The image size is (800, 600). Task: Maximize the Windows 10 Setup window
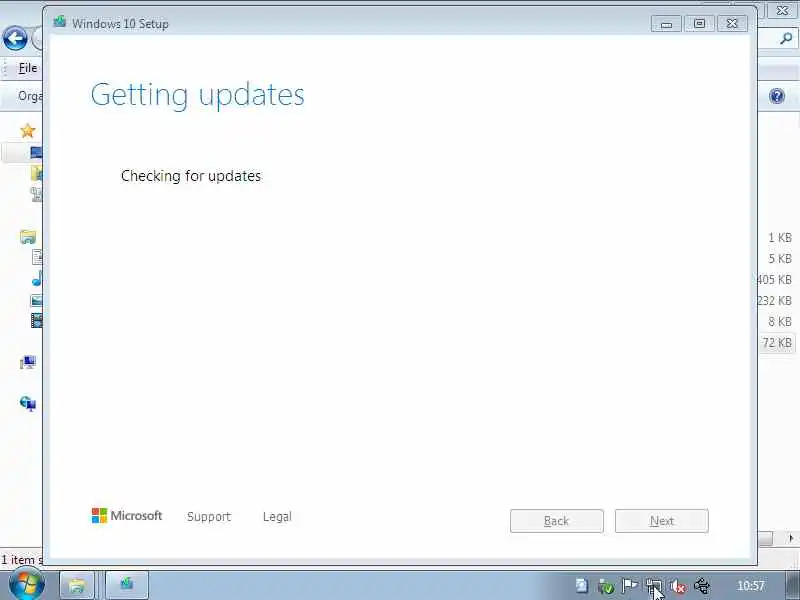tap(699, 24)
